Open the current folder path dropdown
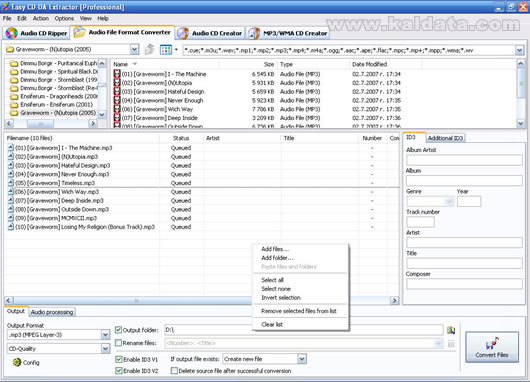This screenshot has height=382, width=530. pyautogui.click(x=134, y=50)
